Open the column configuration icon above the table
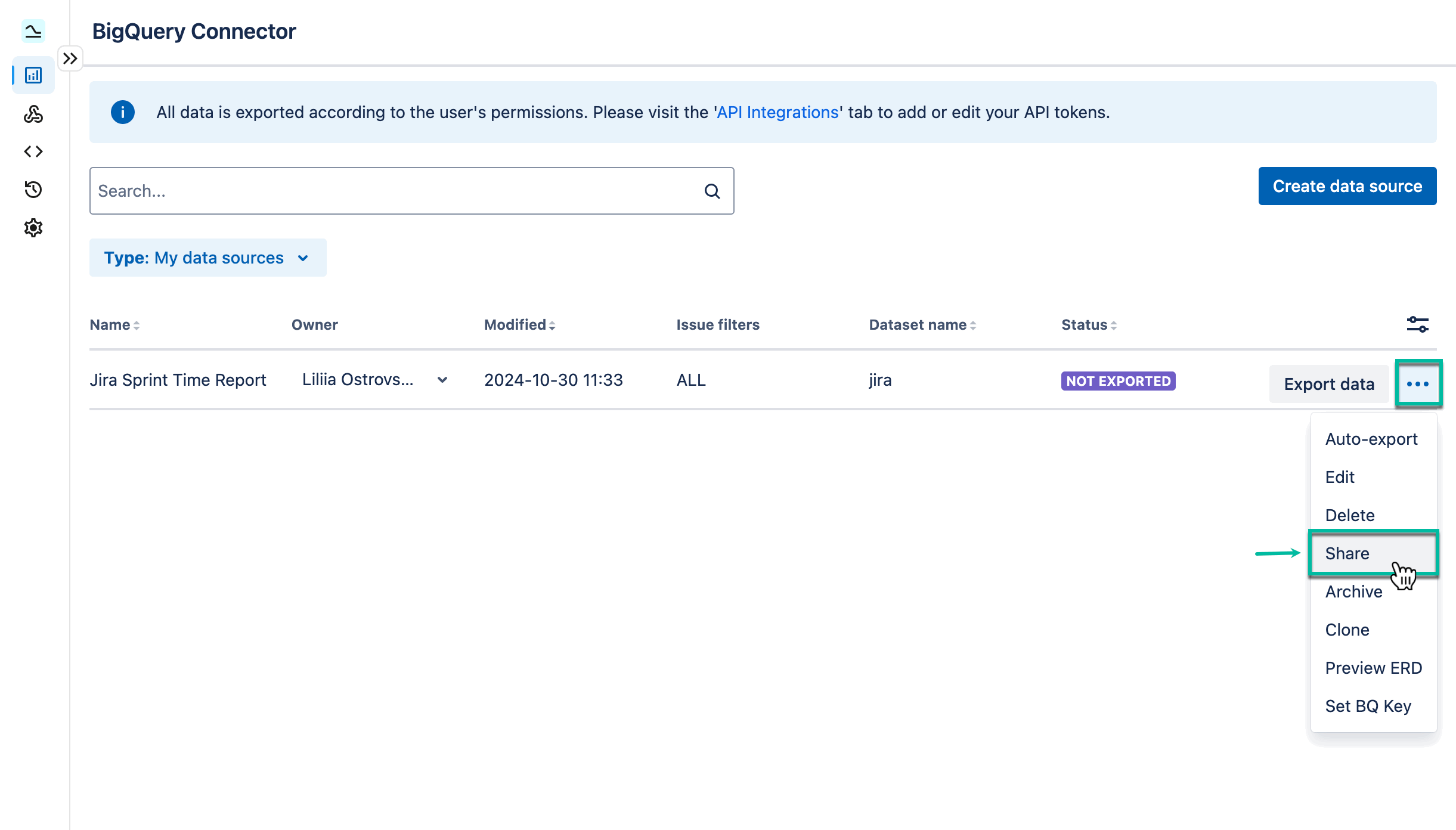 click(1417, 324)
